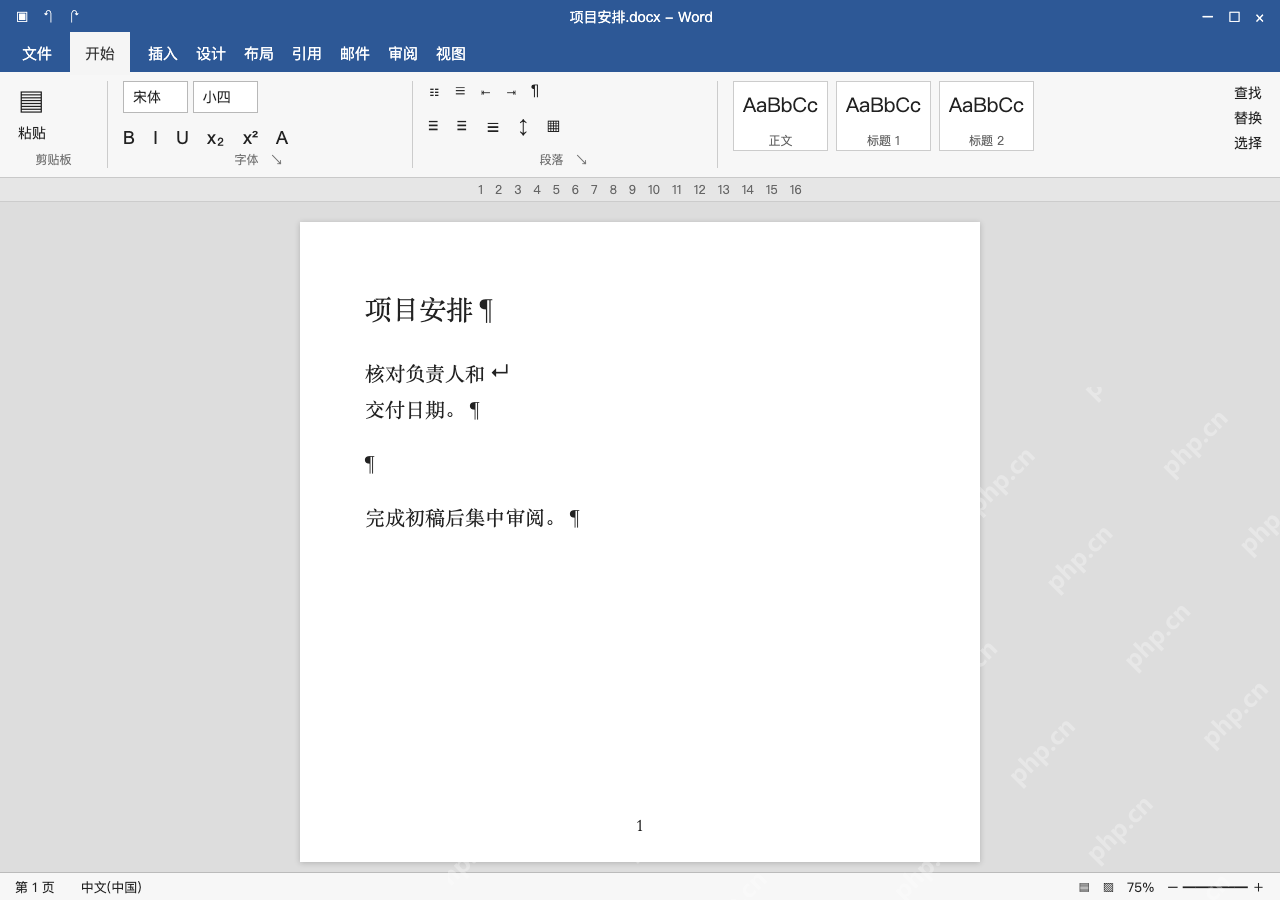Toggle subscript formatting

[215, 138]
